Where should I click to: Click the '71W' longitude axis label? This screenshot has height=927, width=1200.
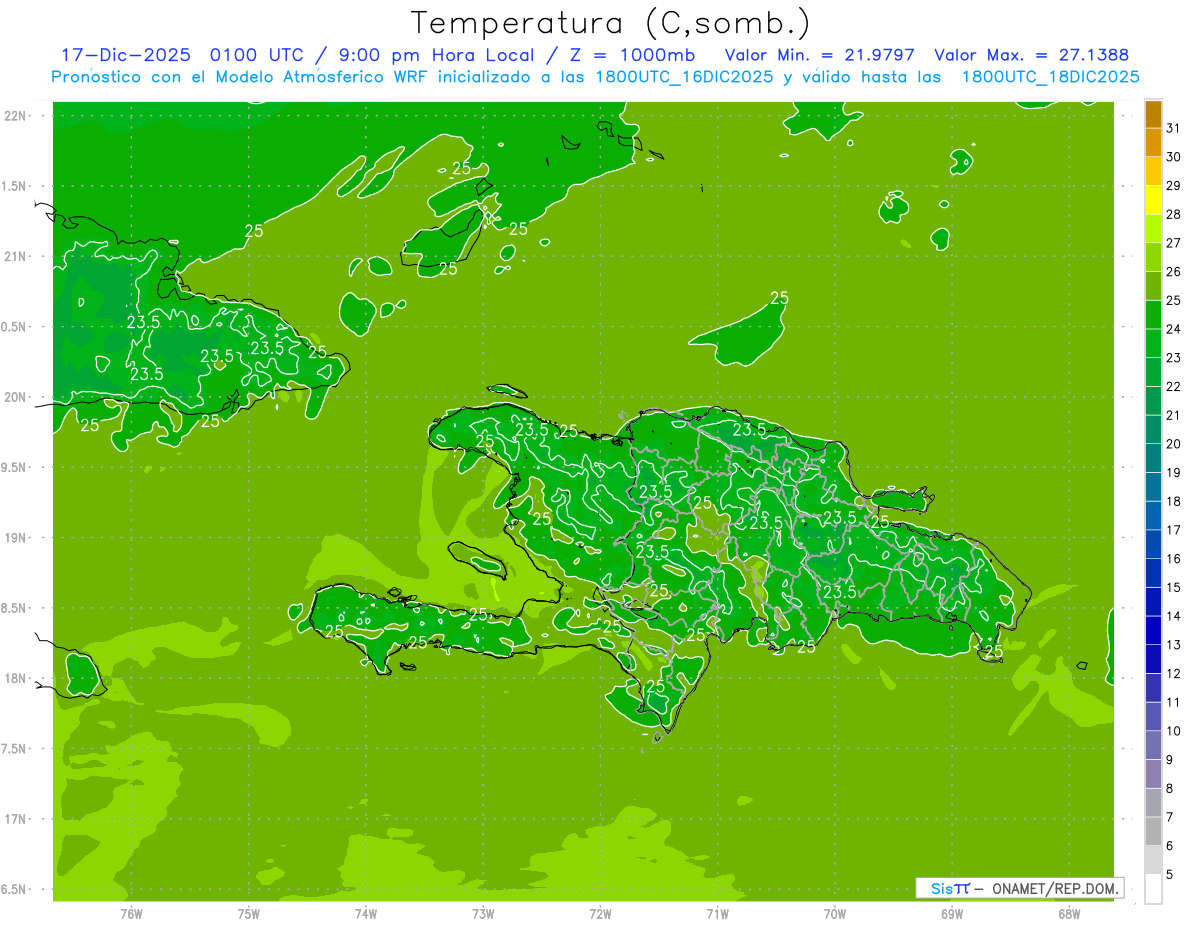click(717, 913)
